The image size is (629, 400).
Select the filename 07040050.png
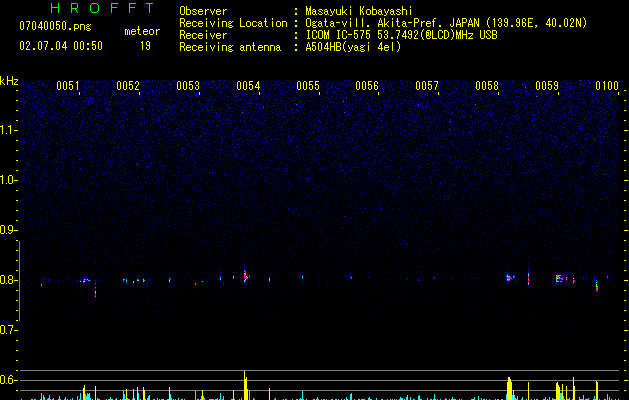pos(55,27)
